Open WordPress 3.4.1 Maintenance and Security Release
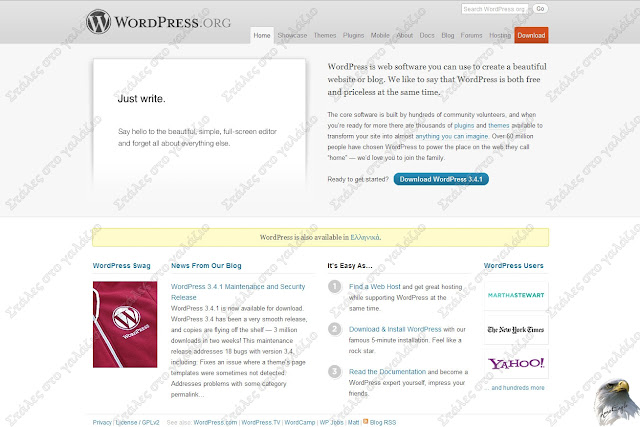The height and width of the screenshot is (427, 640). (238, 292)
